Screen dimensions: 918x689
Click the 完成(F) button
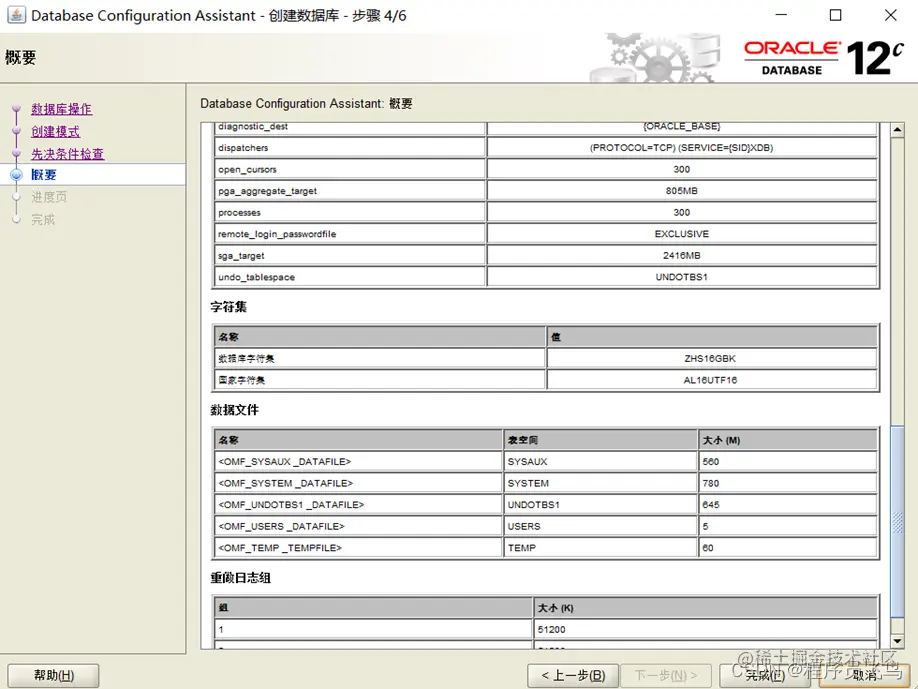(765, 676)
